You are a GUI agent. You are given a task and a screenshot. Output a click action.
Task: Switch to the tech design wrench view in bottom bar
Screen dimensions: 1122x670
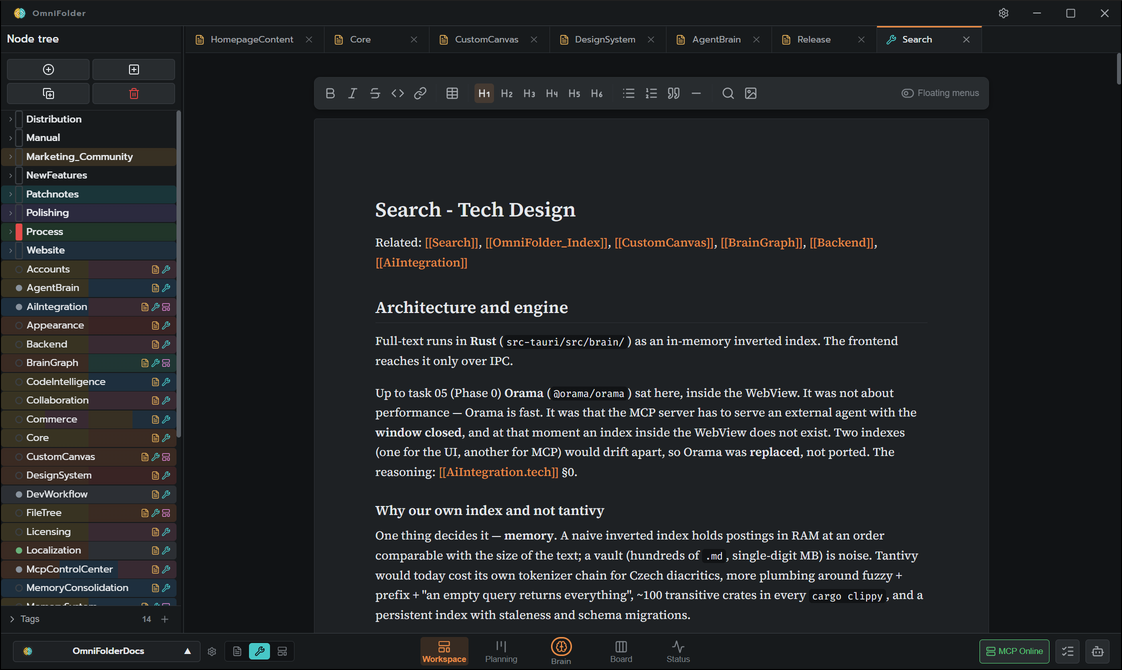pos(260,651)
